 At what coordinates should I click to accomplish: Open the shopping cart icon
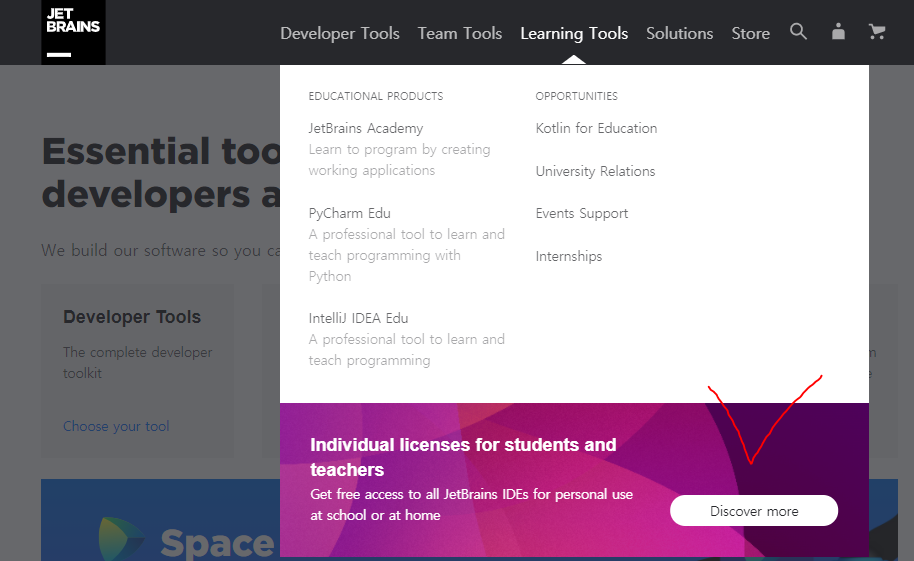click(877, 31)
